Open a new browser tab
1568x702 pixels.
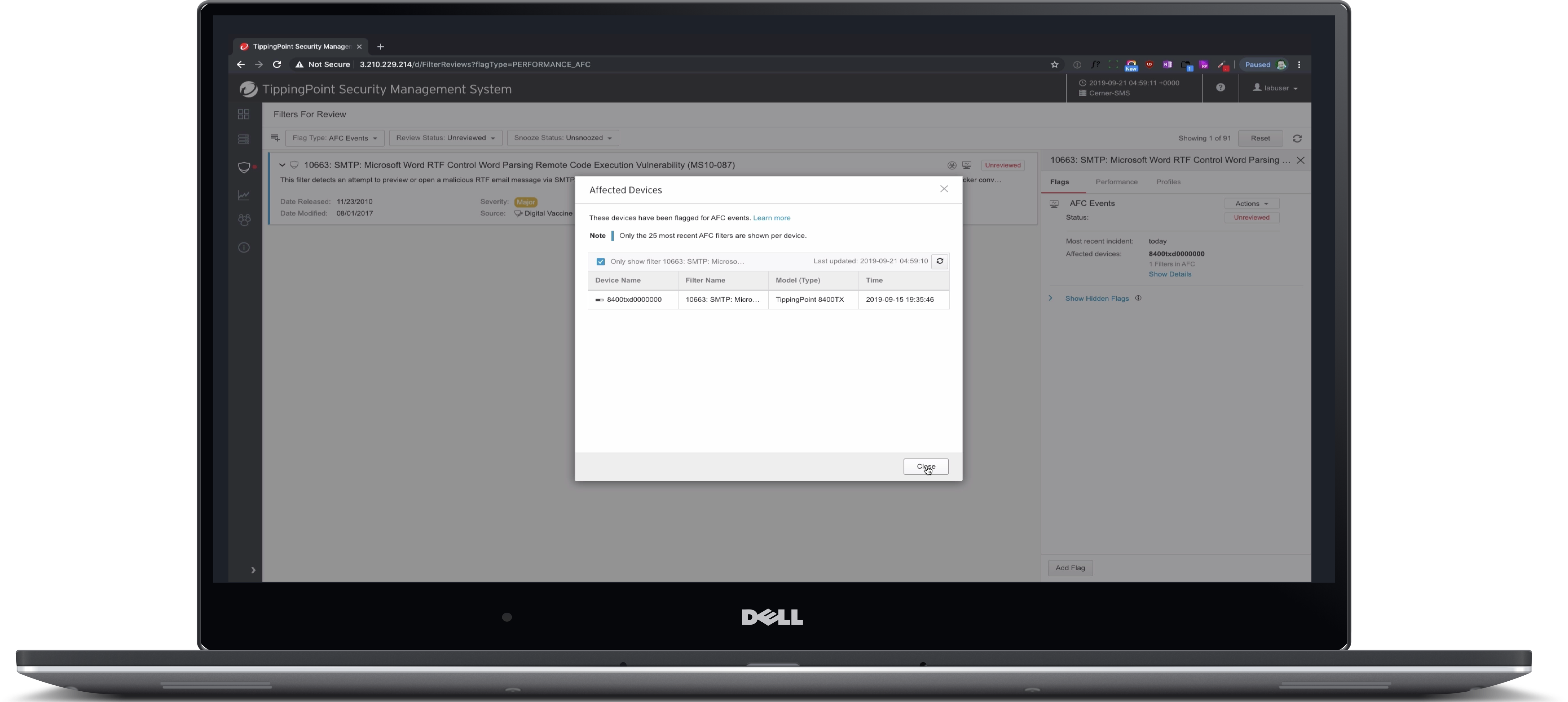pos(380,47)
